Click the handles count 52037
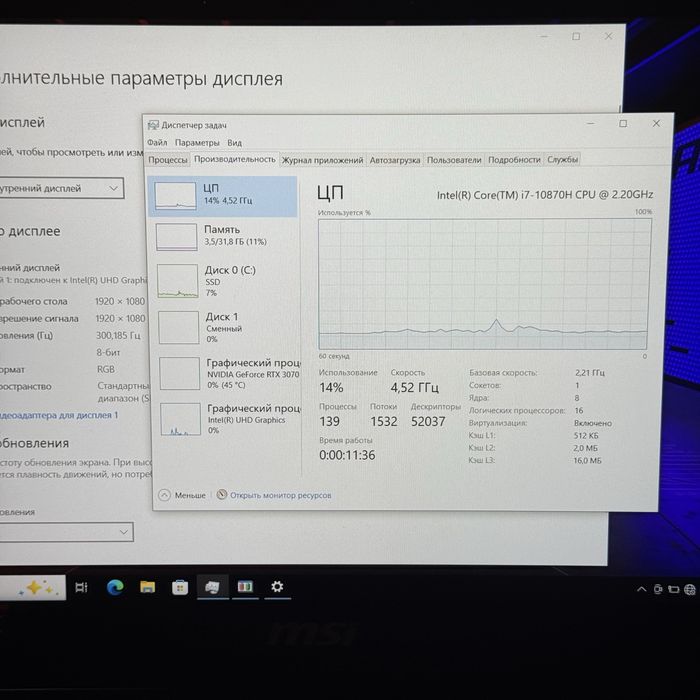Image resolution: width=700 pixels, height=700 pixels. [428, 421]
